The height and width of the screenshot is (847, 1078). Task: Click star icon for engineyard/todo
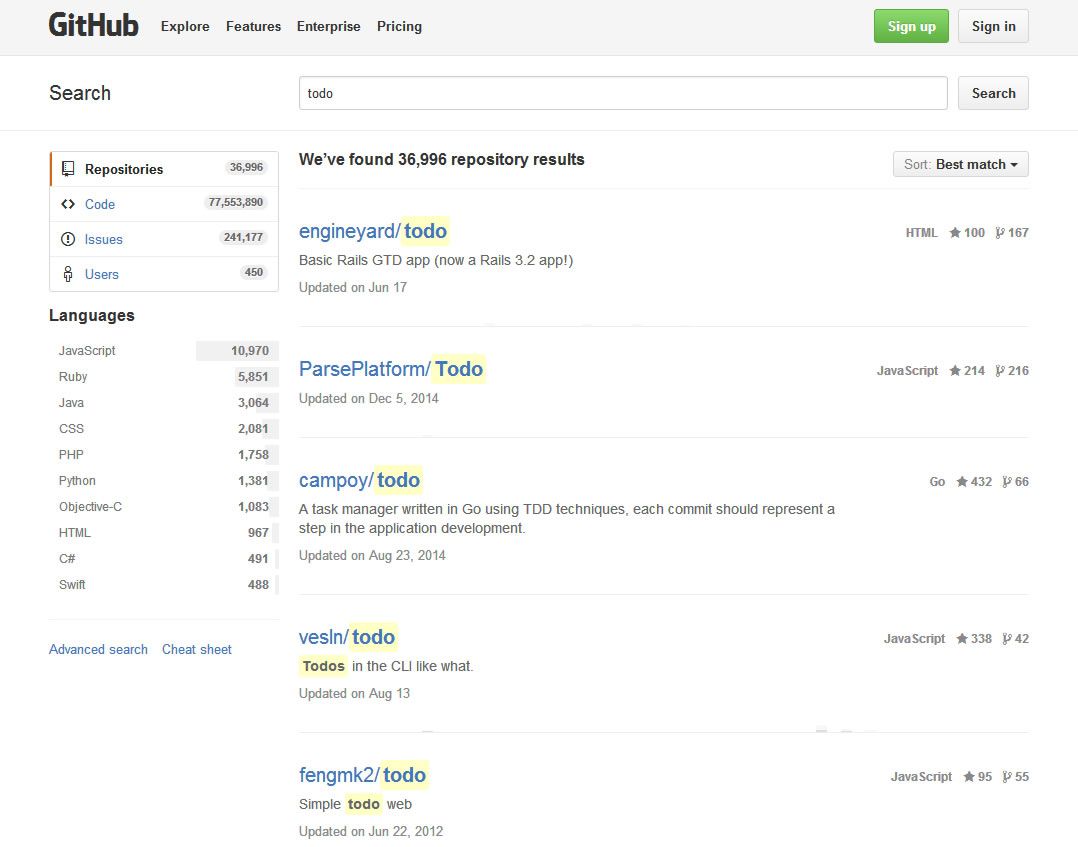coord(955,232)
